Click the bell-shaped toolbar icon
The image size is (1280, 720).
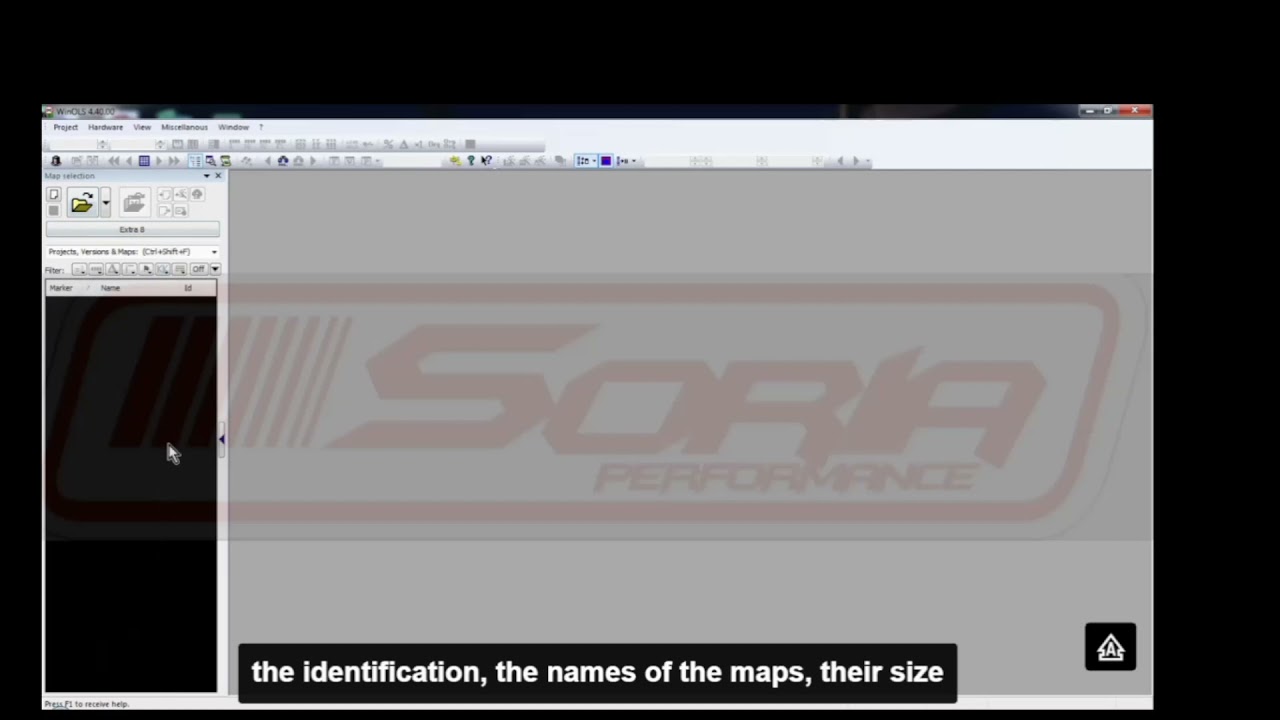point(56,161)
